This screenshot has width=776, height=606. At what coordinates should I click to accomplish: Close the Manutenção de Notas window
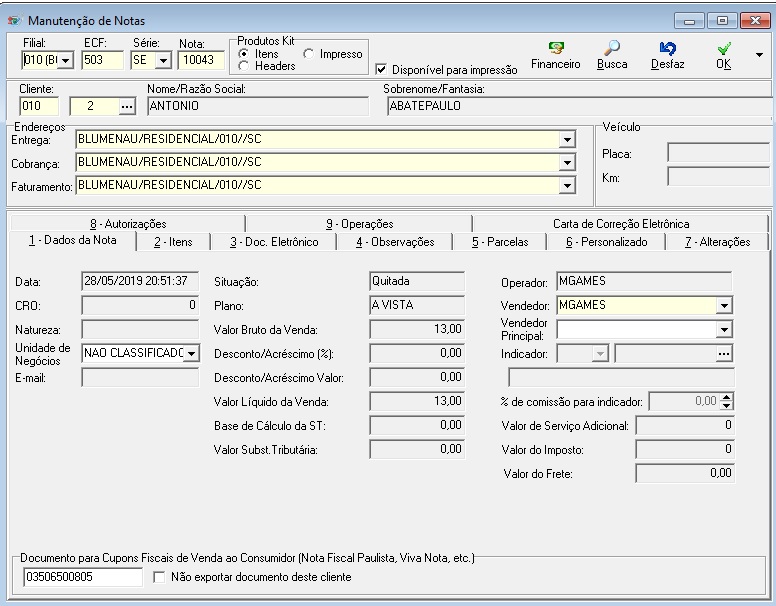755,21
